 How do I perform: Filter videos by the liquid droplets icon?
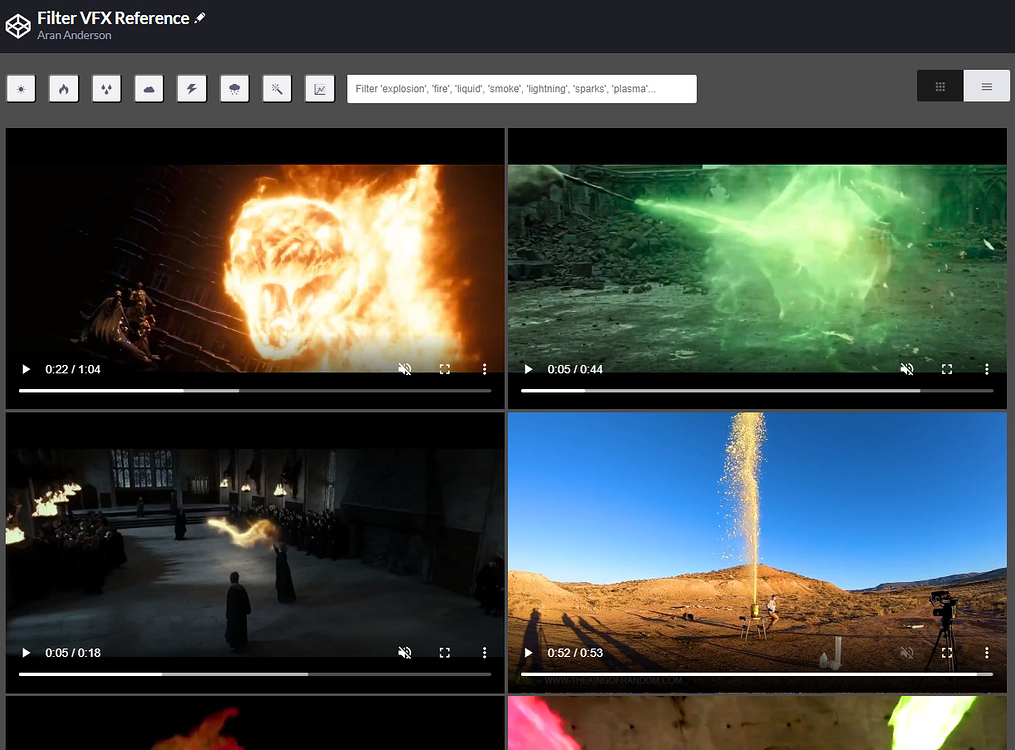click(107, 88)
